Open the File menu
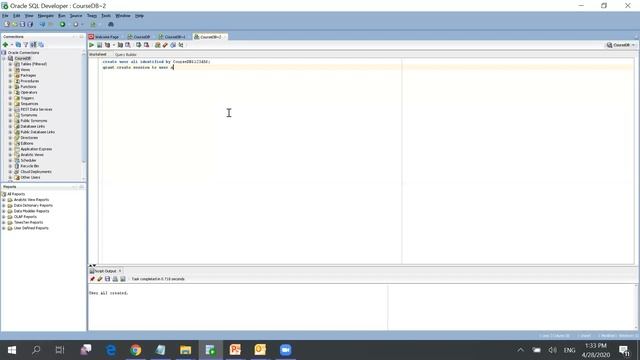Image resolution: width=640 pixels, height=360 pixels. click(x=5, y=16)
